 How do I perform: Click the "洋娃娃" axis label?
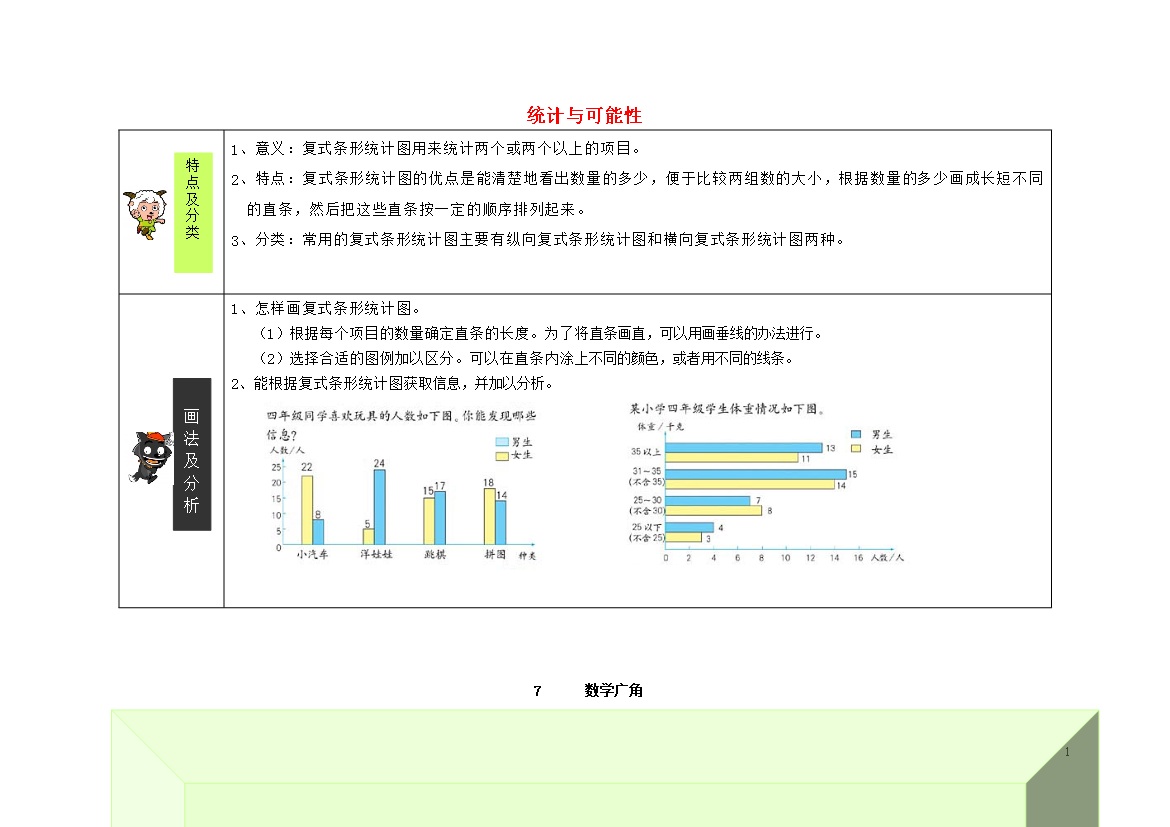pyautogui.click(x=376, y=555)
